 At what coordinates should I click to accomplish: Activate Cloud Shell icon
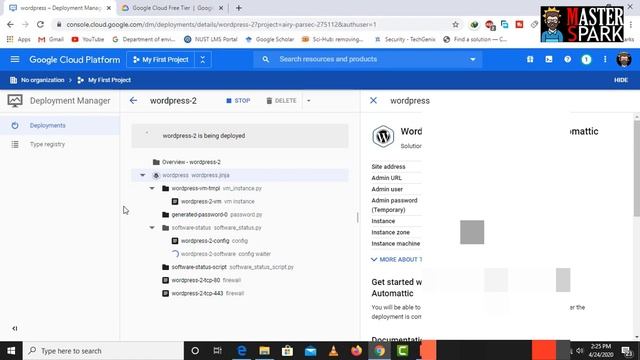pos(549,59)
